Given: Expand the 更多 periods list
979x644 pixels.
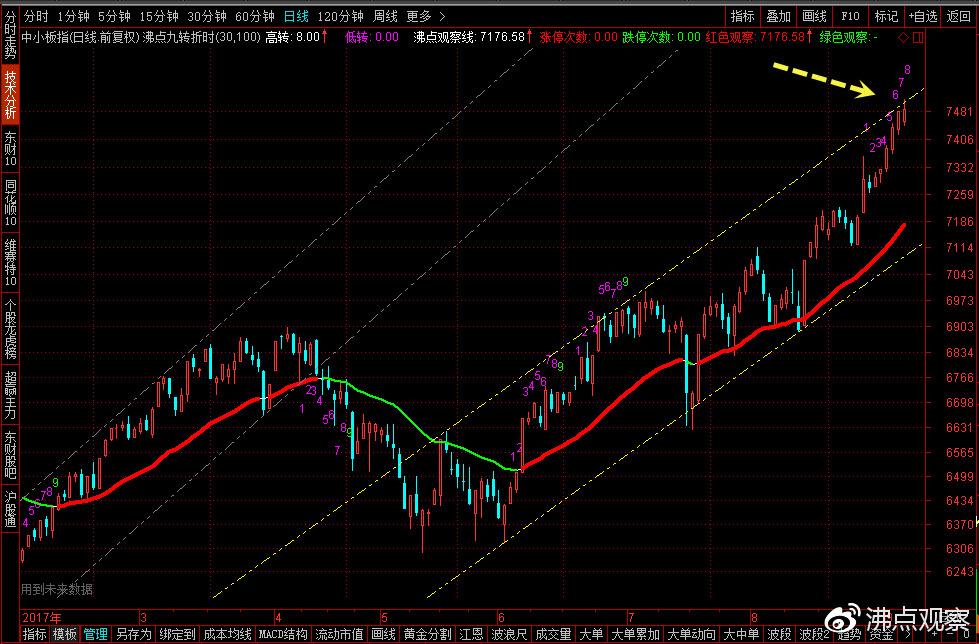Looking at the screenshot, I should (425, 16).
